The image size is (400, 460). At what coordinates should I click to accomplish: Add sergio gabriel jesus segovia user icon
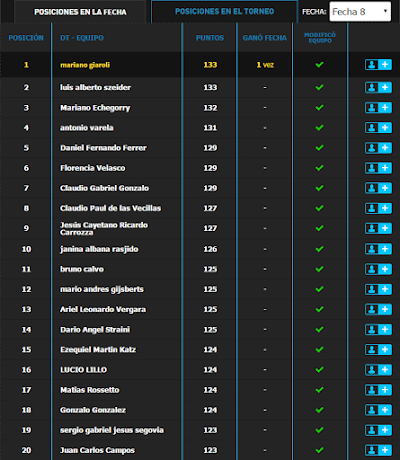coord(378,430)
